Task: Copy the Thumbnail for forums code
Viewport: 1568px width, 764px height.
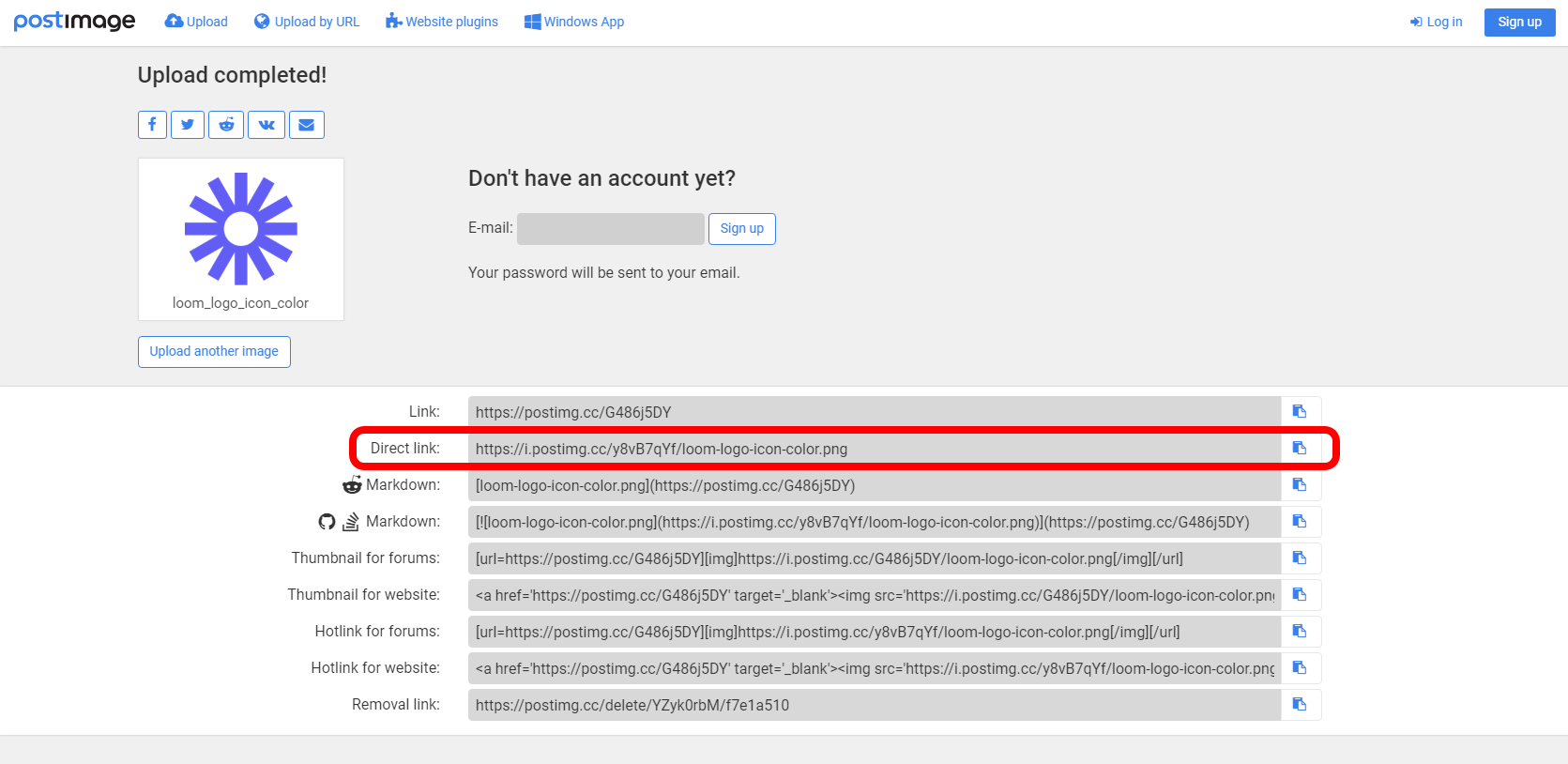Action: pos(1300,558)
